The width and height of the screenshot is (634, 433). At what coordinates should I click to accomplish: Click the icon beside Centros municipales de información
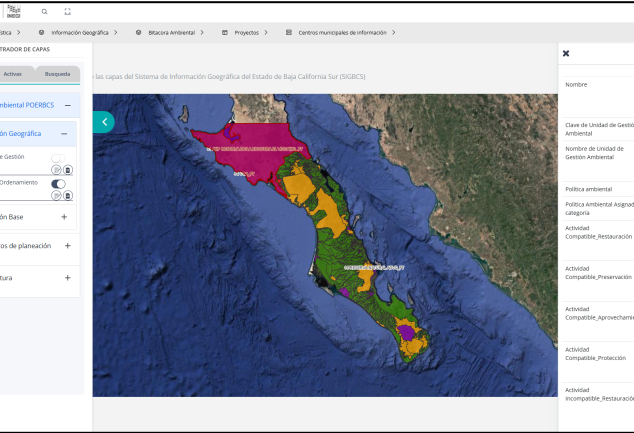tap(289, 32)
